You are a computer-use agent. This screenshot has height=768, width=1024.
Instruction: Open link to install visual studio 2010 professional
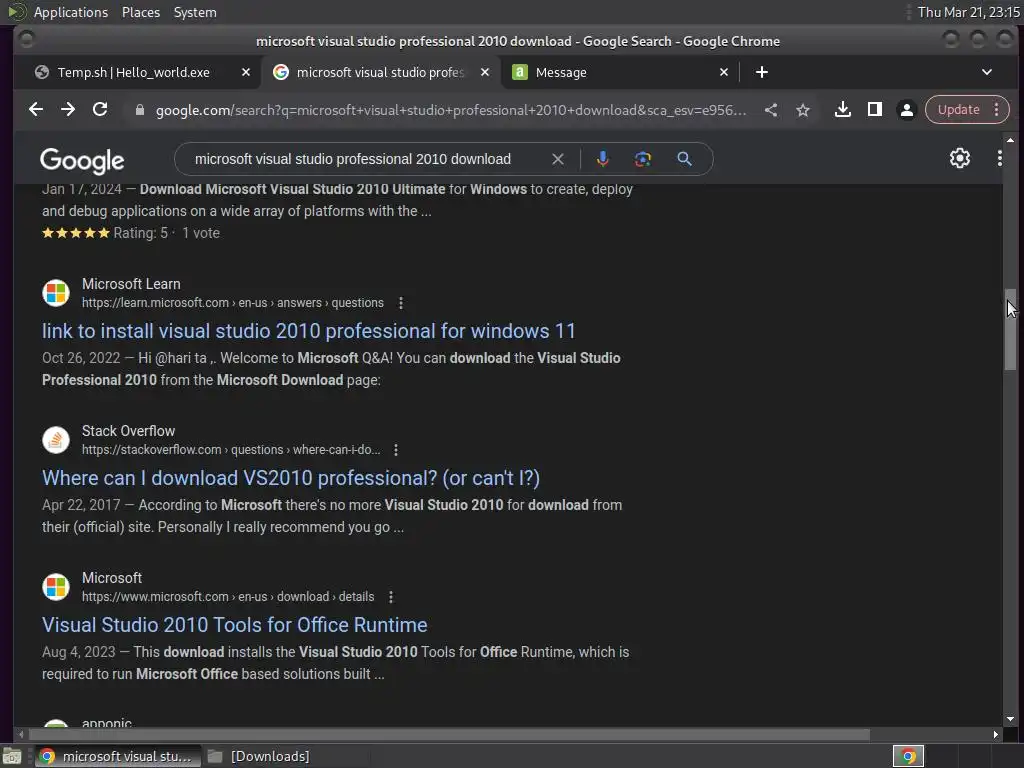309,331
